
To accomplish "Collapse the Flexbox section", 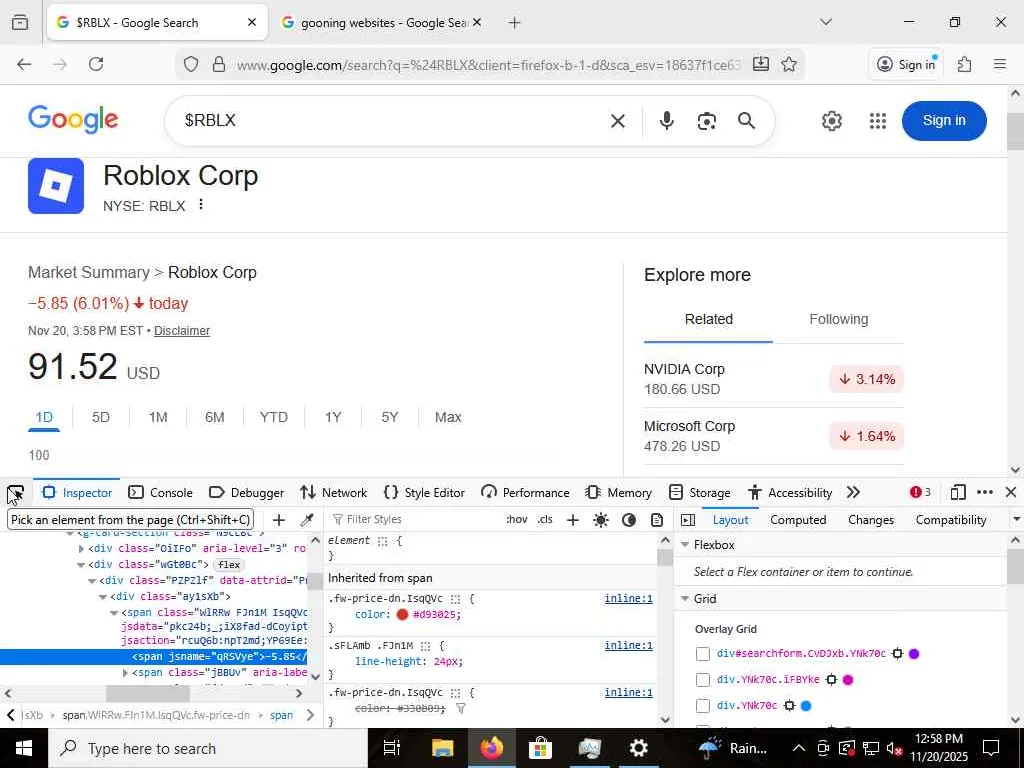I will (685, 545).
